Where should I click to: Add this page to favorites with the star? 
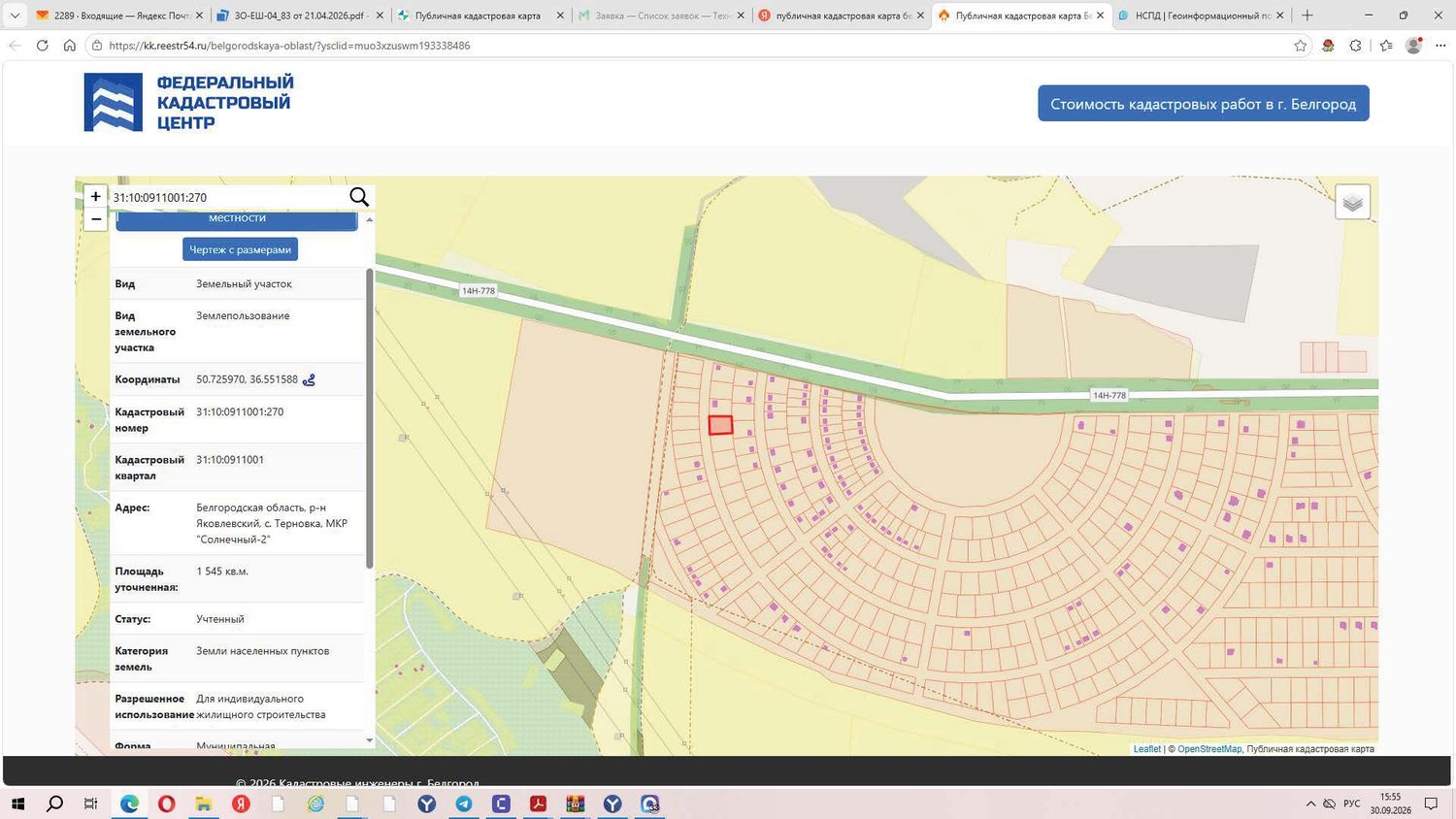click(1301, 46)
